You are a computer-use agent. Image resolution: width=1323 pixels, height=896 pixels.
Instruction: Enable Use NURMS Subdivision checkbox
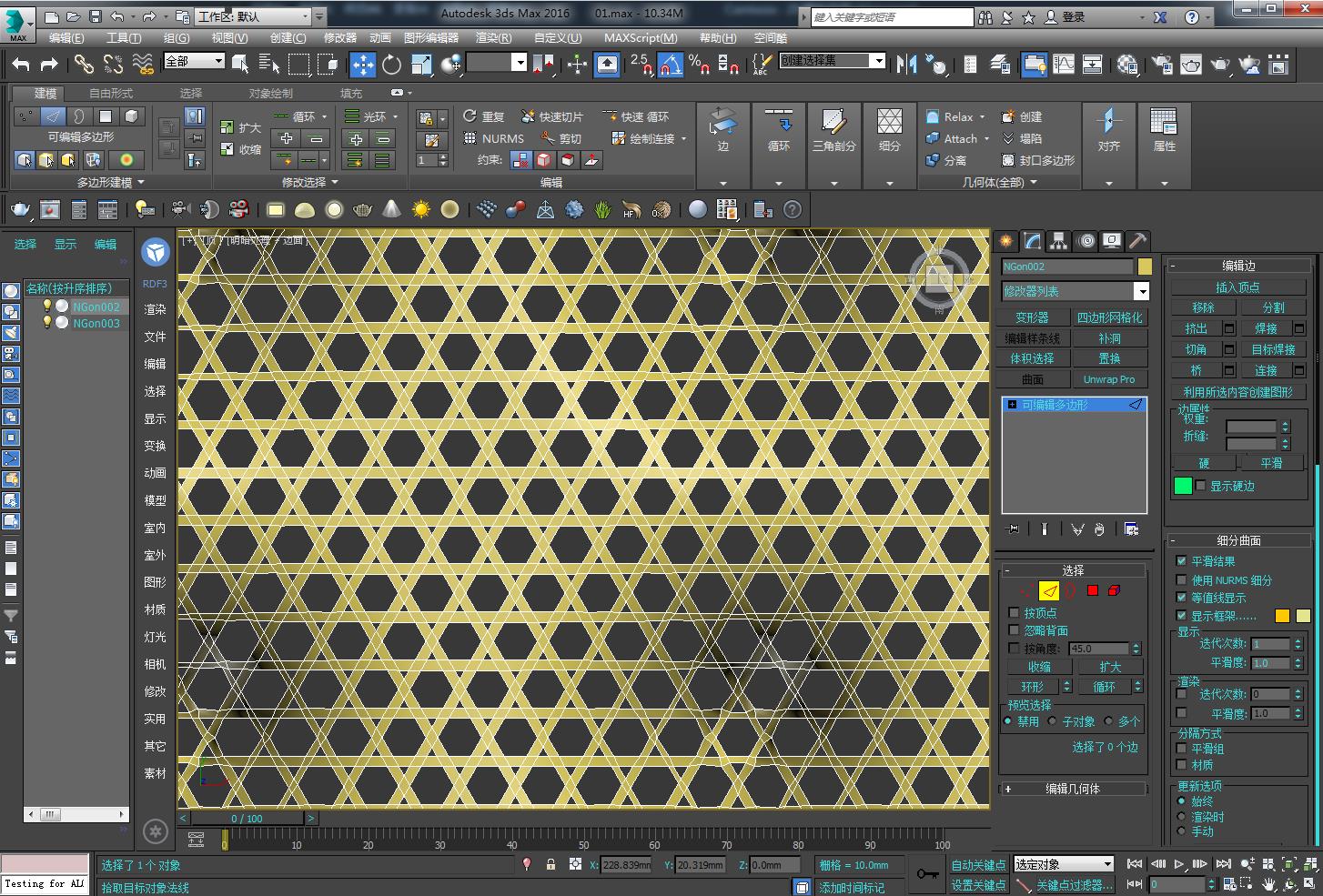pyautogui.click(x=1181, y=579)
